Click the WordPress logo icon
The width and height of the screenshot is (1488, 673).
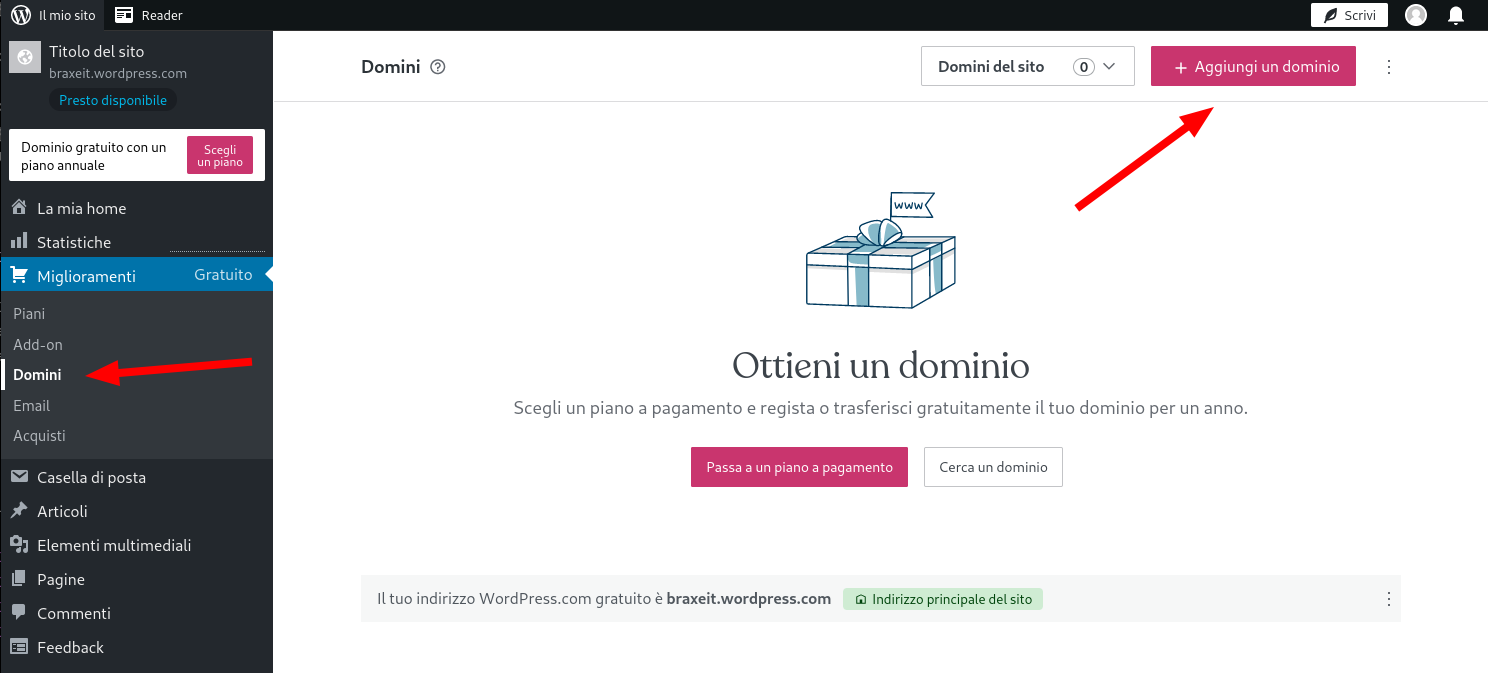pos(21,15)
